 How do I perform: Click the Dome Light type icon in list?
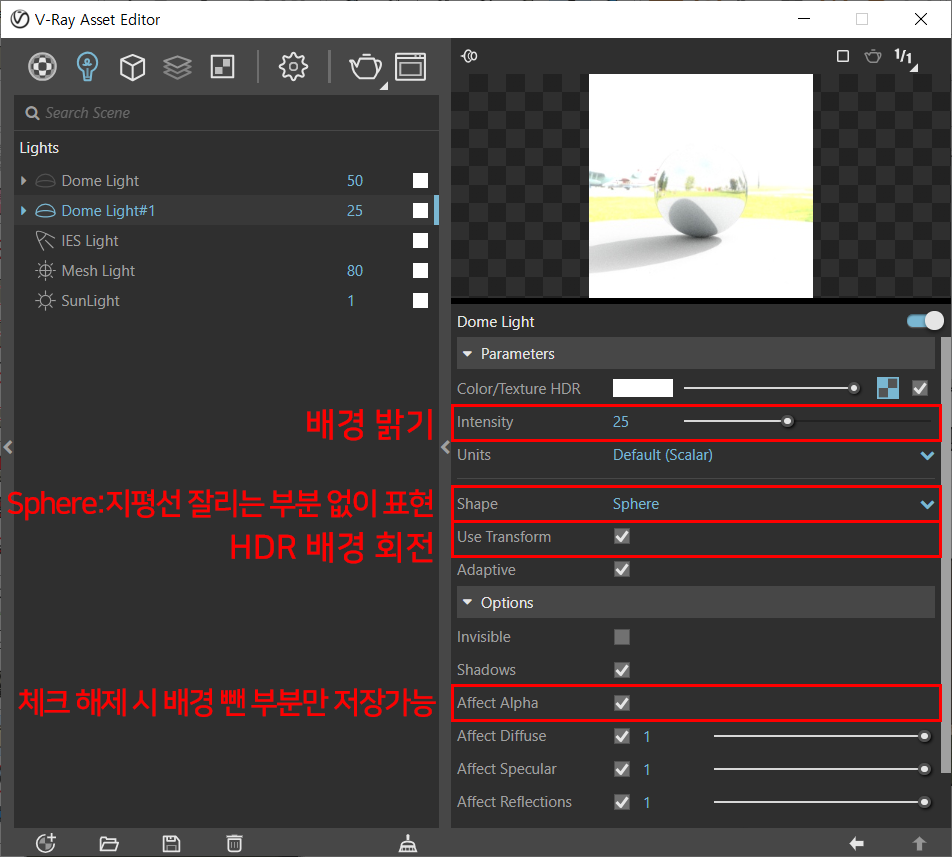[x=46, y=181]
